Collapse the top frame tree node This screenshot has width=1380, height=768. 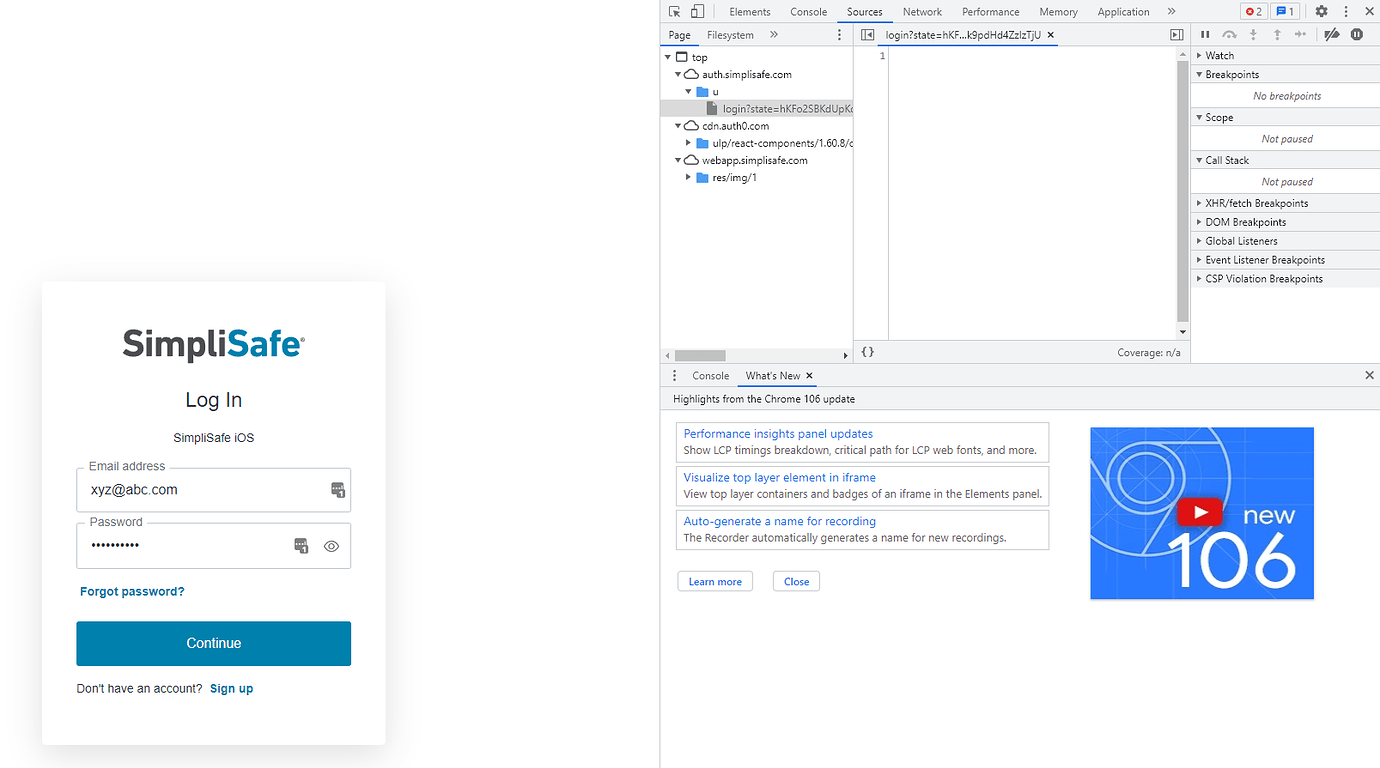tap(668, 58)
